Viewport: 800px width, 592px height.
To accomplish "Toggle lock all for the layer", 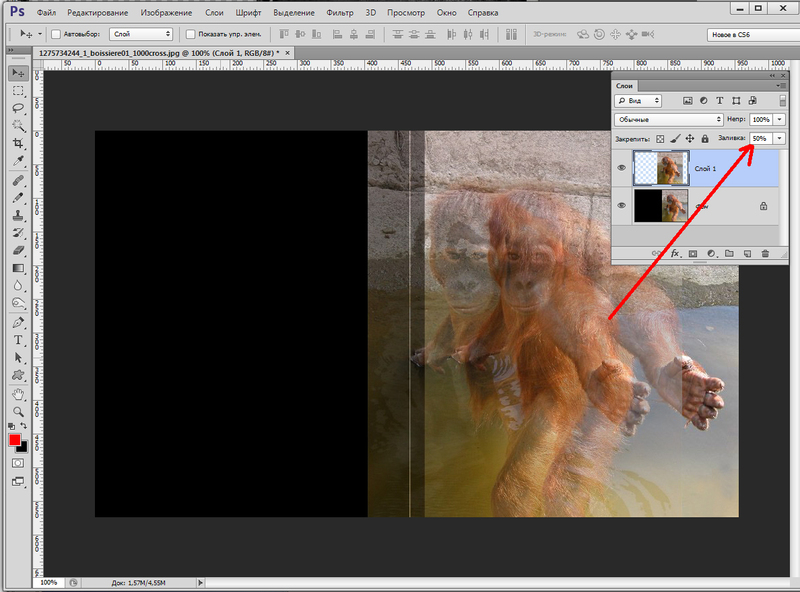I will point(705,139).
